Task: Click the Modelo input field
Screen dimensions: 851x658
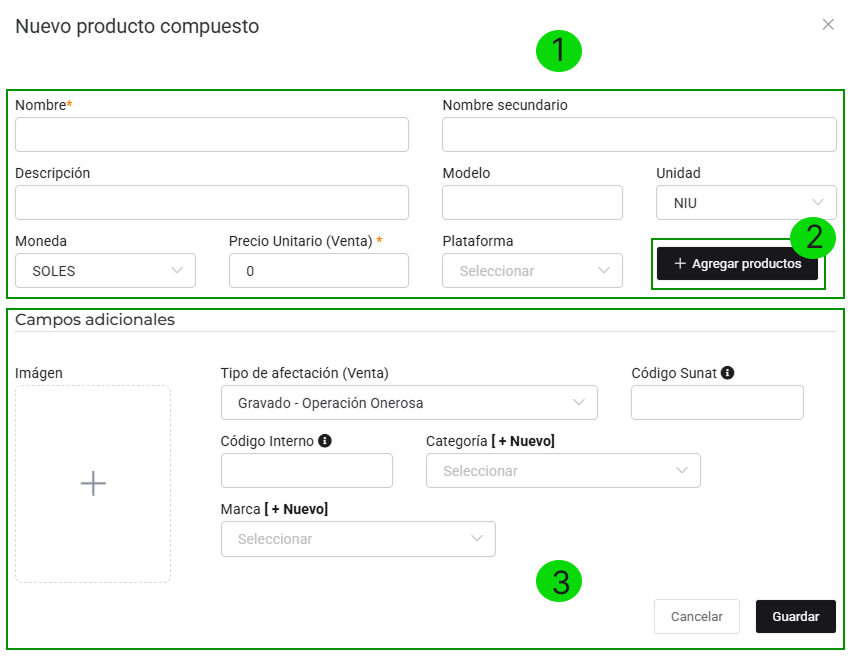Action: 532,203
